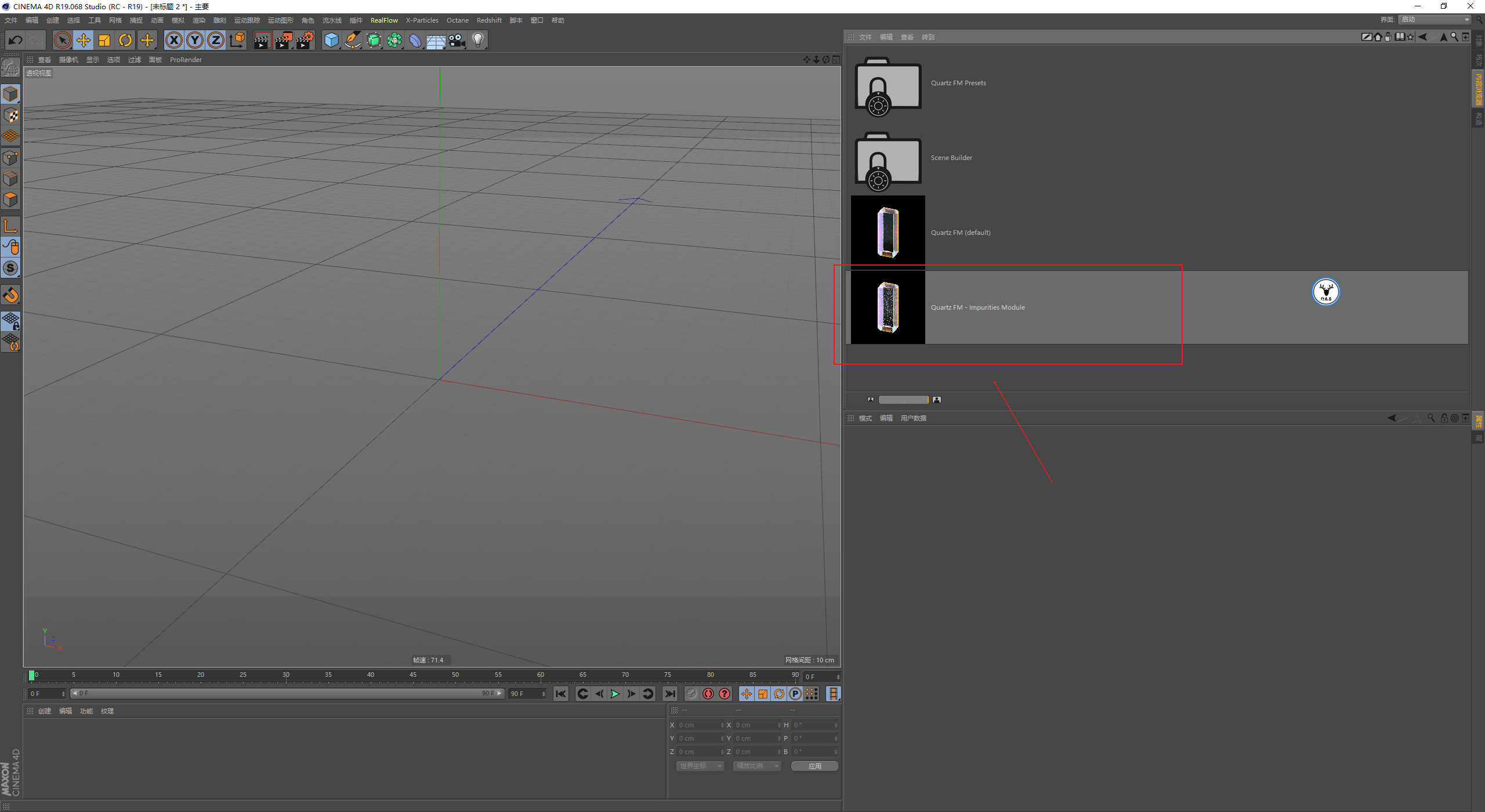1485x812 pixels.
Task: Click the thumbnail size slider in browser
Action: coord(903,400)
